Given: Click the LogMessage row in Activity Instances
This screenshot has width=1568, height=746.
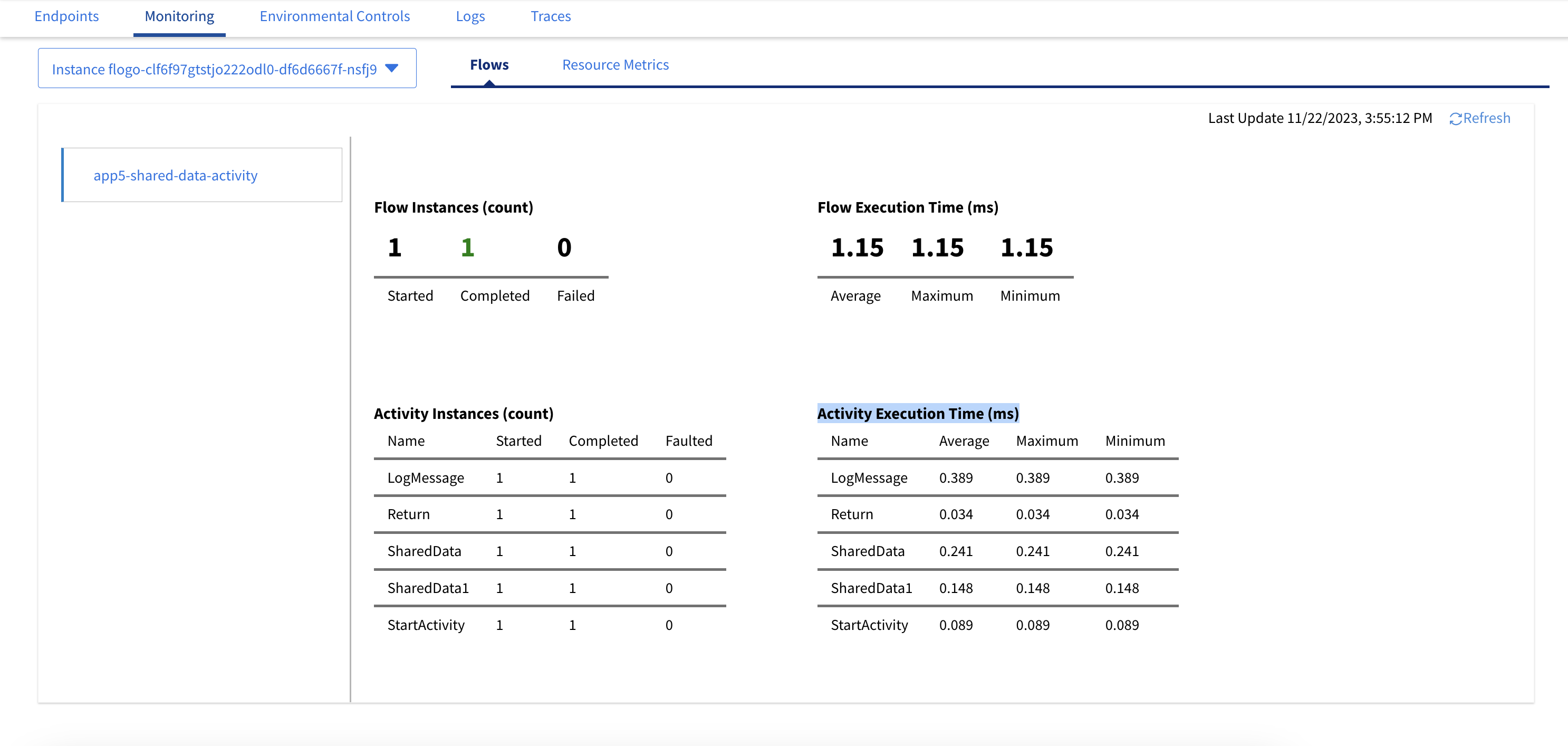Looking at the screenshot, I should point(426,478).
